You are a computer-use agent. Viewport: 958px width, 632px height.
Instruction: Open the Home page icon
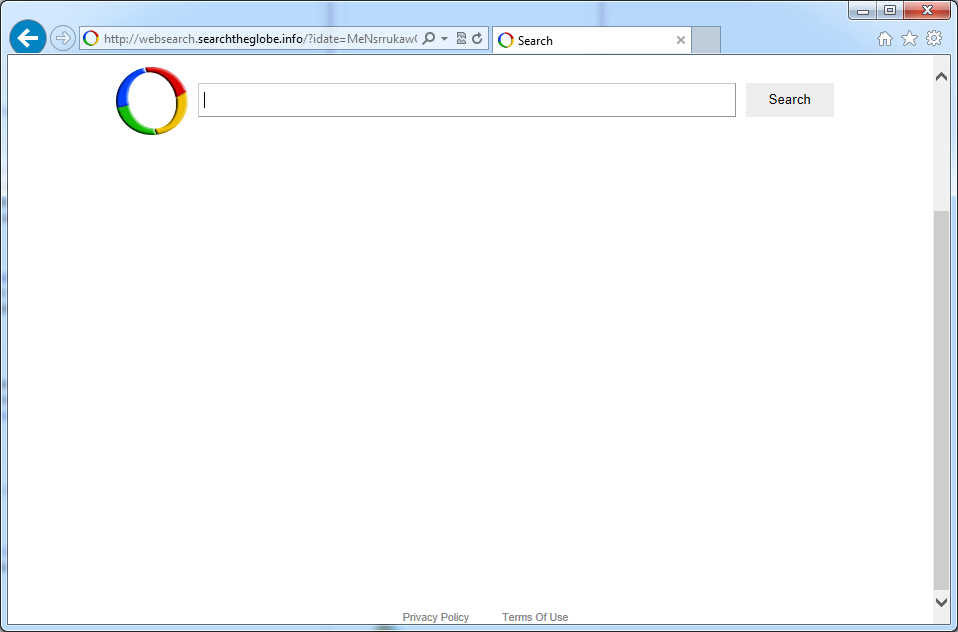pos(885,39)
